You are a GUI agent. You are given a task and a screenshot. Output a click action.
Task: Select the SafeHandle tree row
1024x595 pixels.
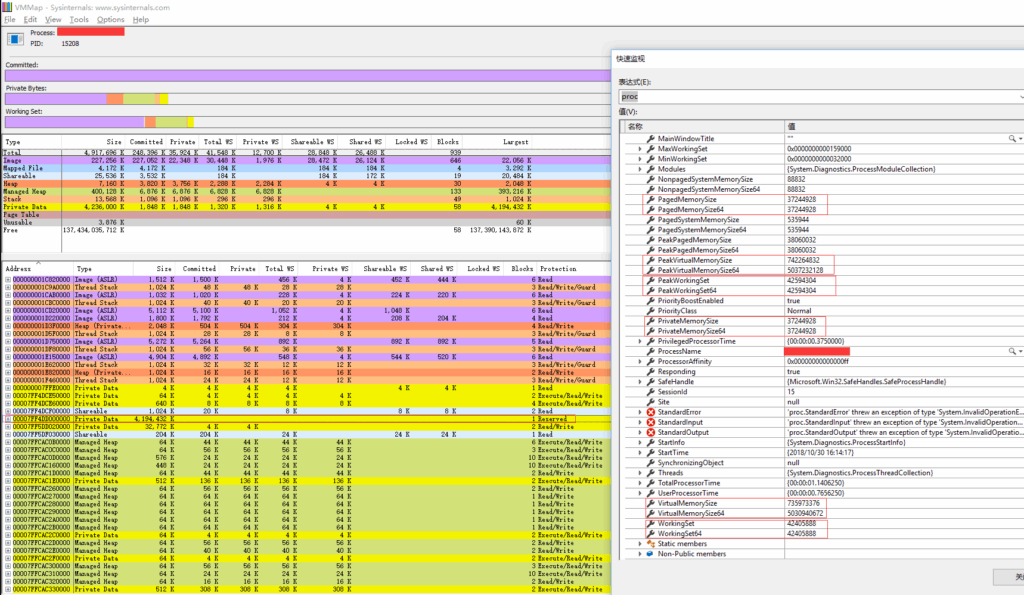coord(700,381)
